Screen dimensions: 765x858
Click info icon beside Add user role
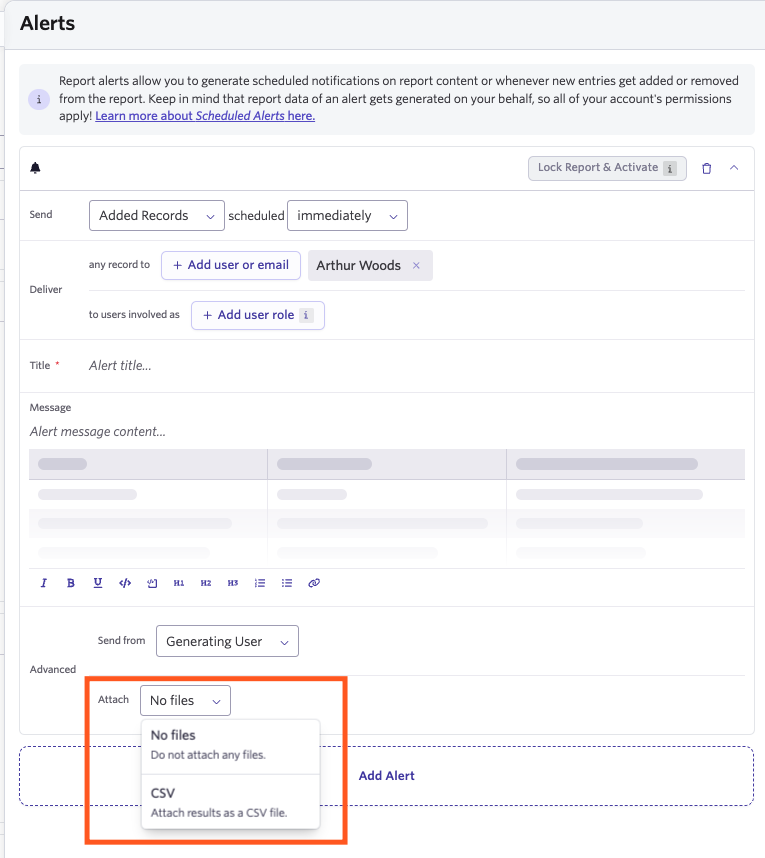pos(306,315)
